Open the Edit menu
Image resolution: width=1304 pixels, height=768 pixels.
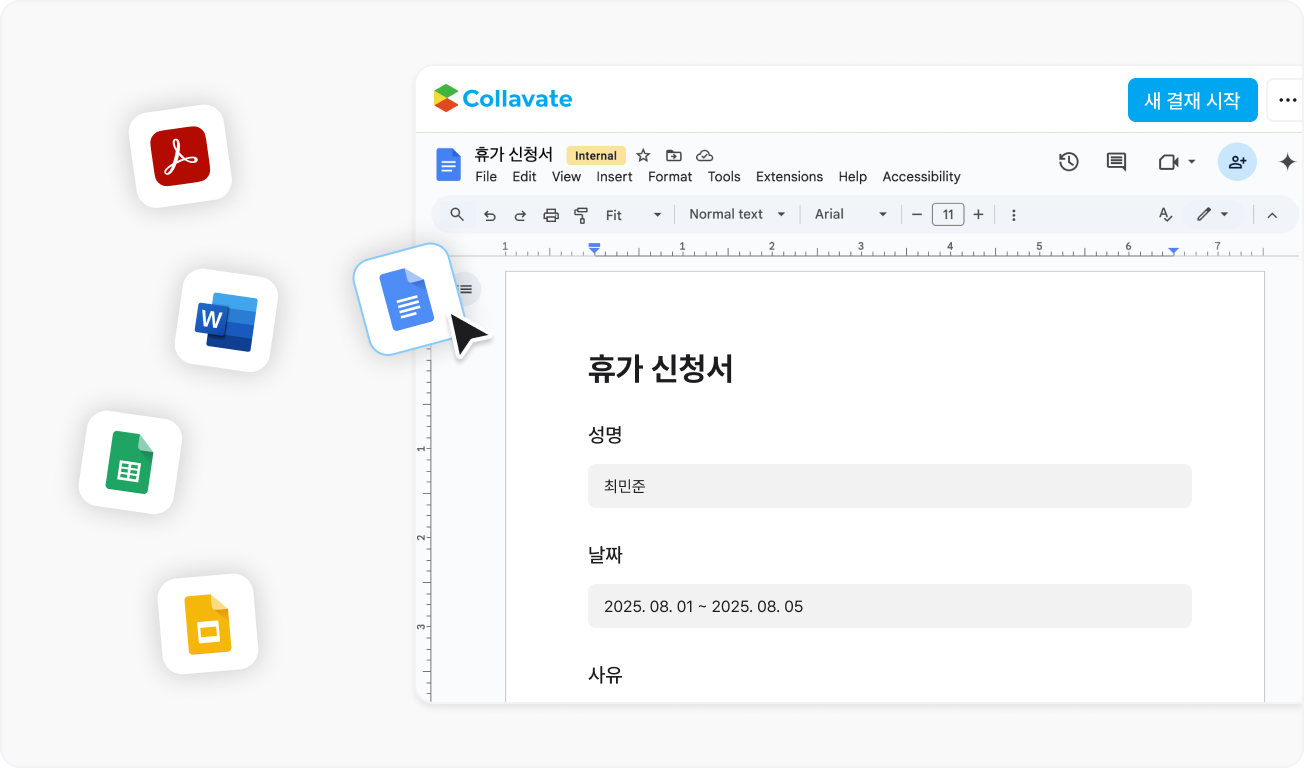524,176
